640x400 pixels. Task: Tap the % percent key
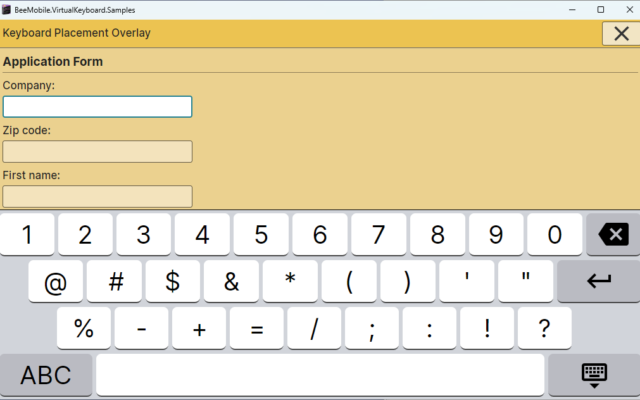click(x=84, y=328)
